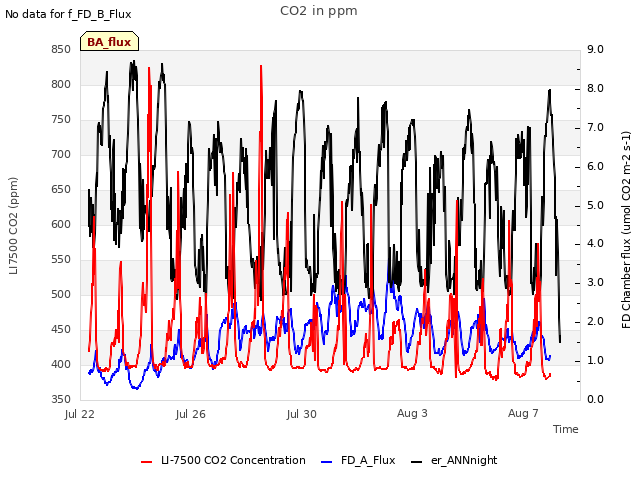640x480 pixels.
Task: Click the 650 left axis tick label
Action: pyautogui.click(x=61, y=190)
